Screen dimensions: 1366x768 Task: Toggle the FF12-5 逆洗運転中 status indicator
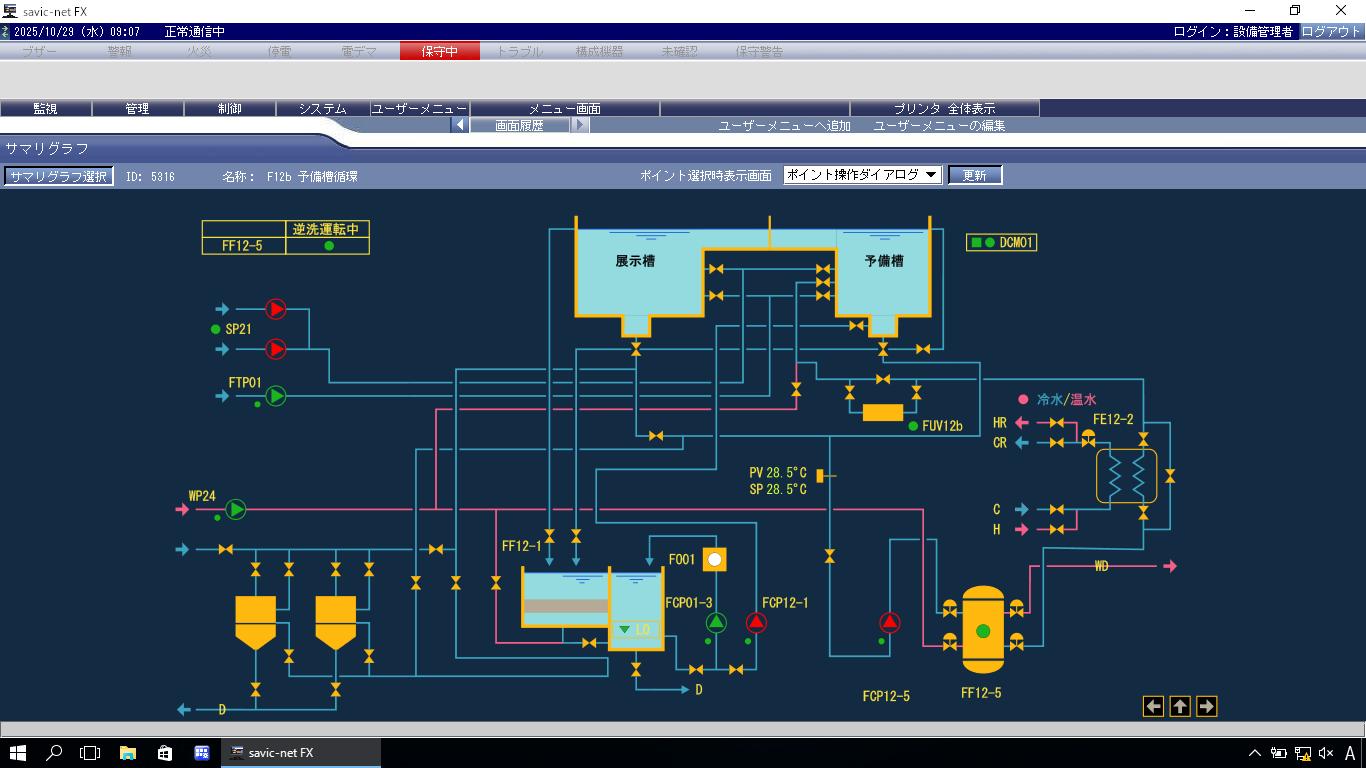[328, 246]
